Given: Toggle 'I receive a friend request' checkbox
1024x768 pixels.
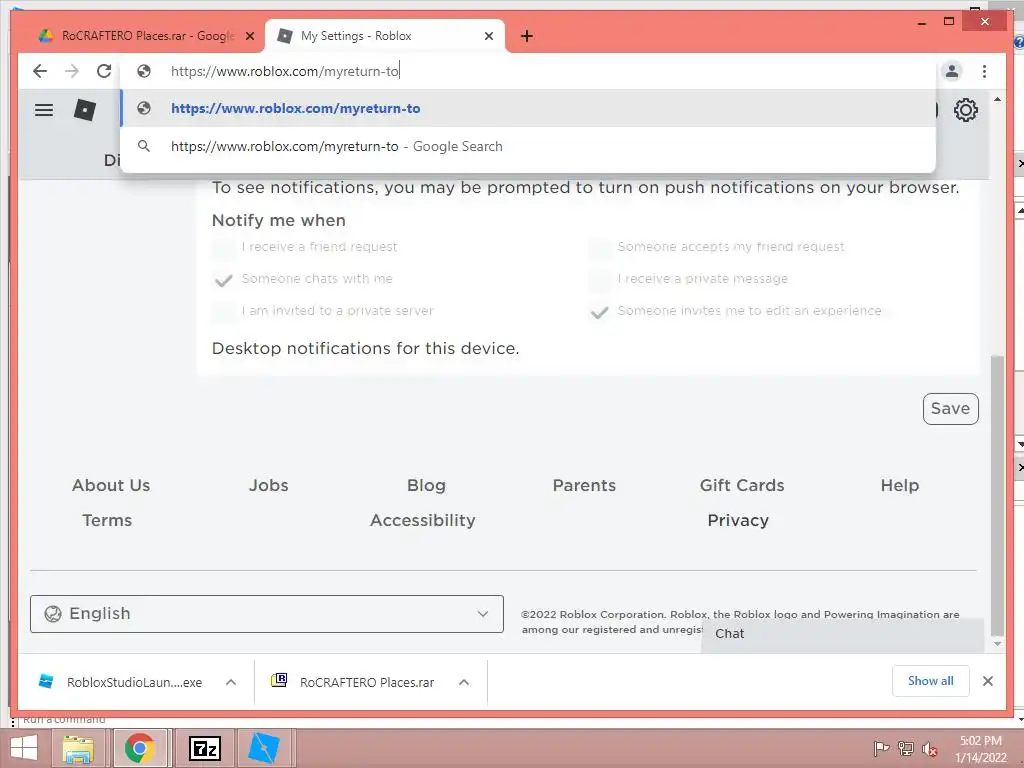Looking at the screenshot, I should pos(223,248).
